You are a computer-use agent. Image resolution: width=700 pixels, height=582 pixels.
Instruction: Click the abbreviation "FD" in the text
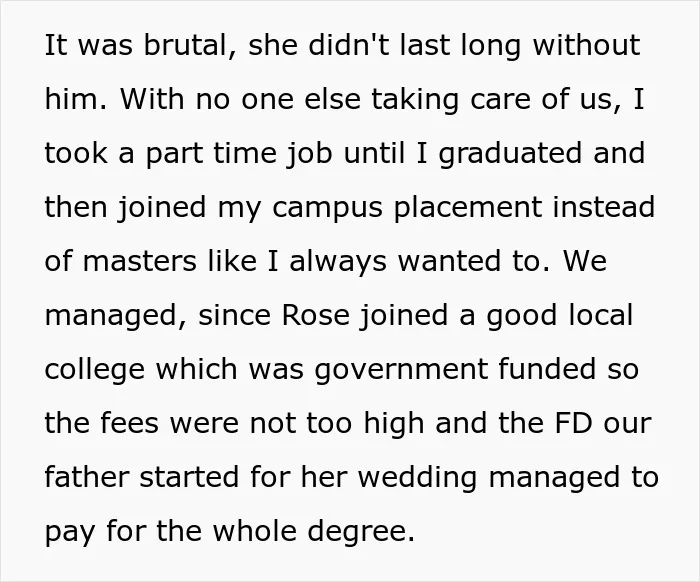pos(573,423)
